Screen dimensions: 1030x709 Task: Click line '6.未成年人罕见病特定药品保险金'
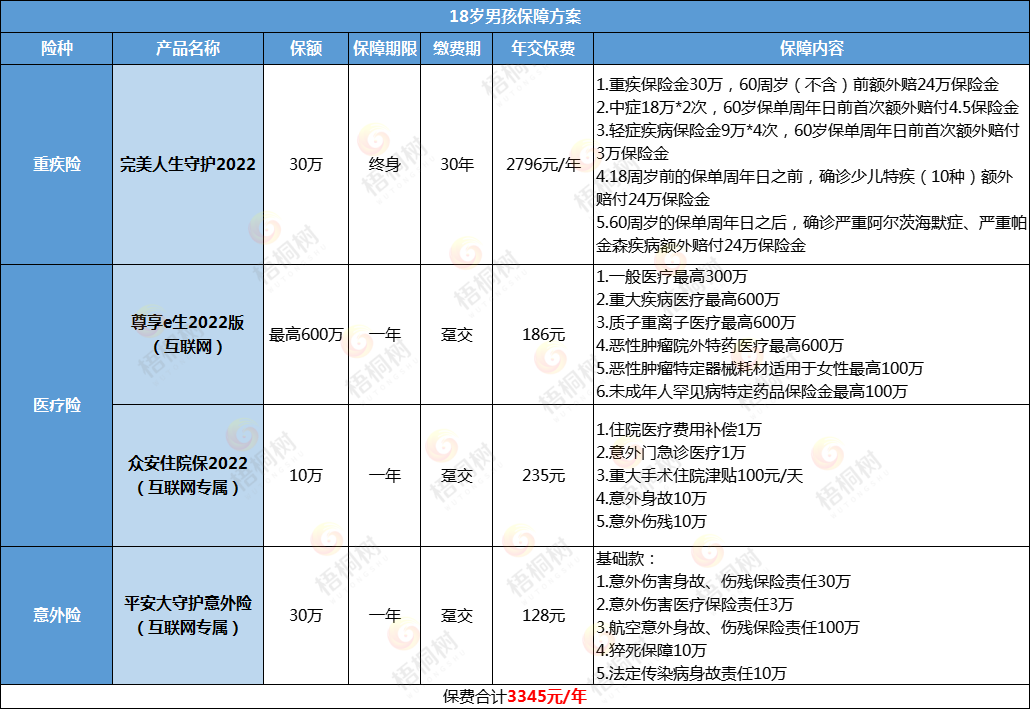[x=751, y=391]
